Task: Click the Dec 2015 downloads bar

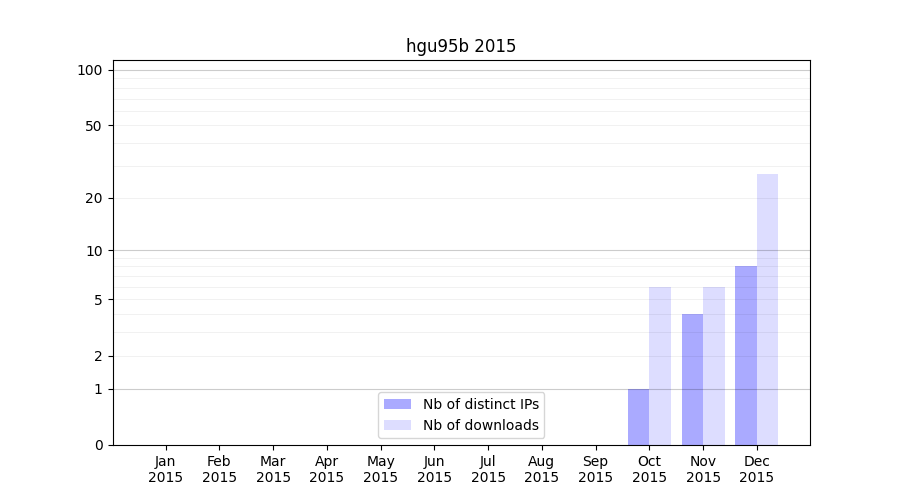Action: point(767,310)
